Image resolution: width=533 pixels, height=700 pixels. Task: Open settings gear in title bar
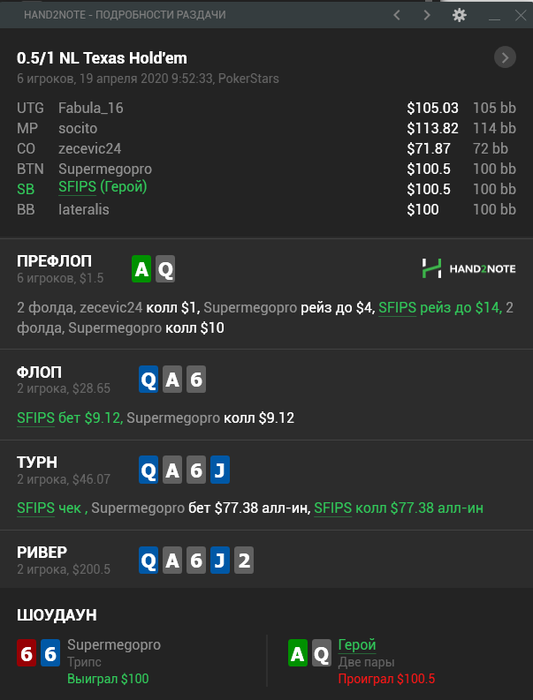[x=459, y=15]
